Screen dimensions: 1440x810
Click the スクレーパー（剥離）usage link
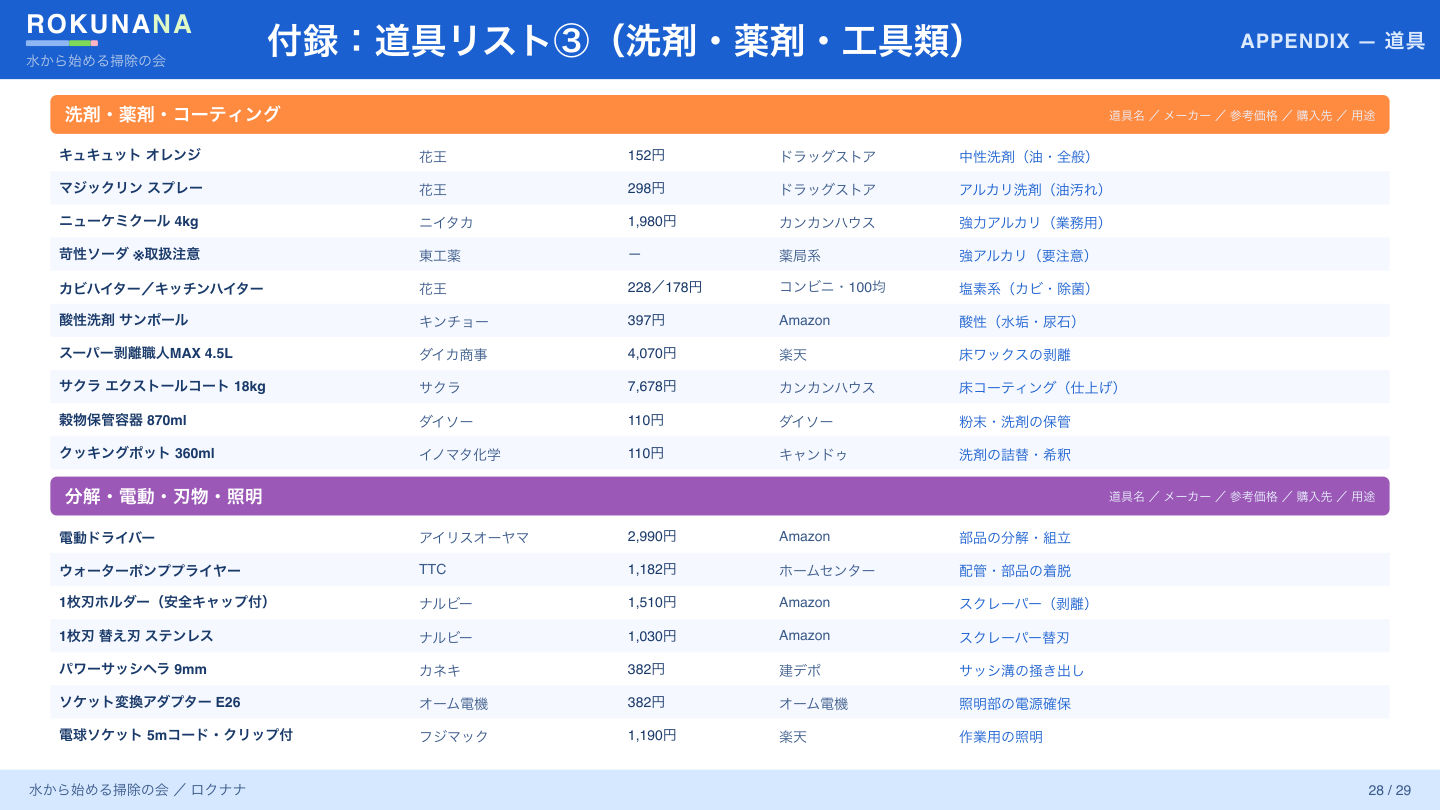[1025, 604]
